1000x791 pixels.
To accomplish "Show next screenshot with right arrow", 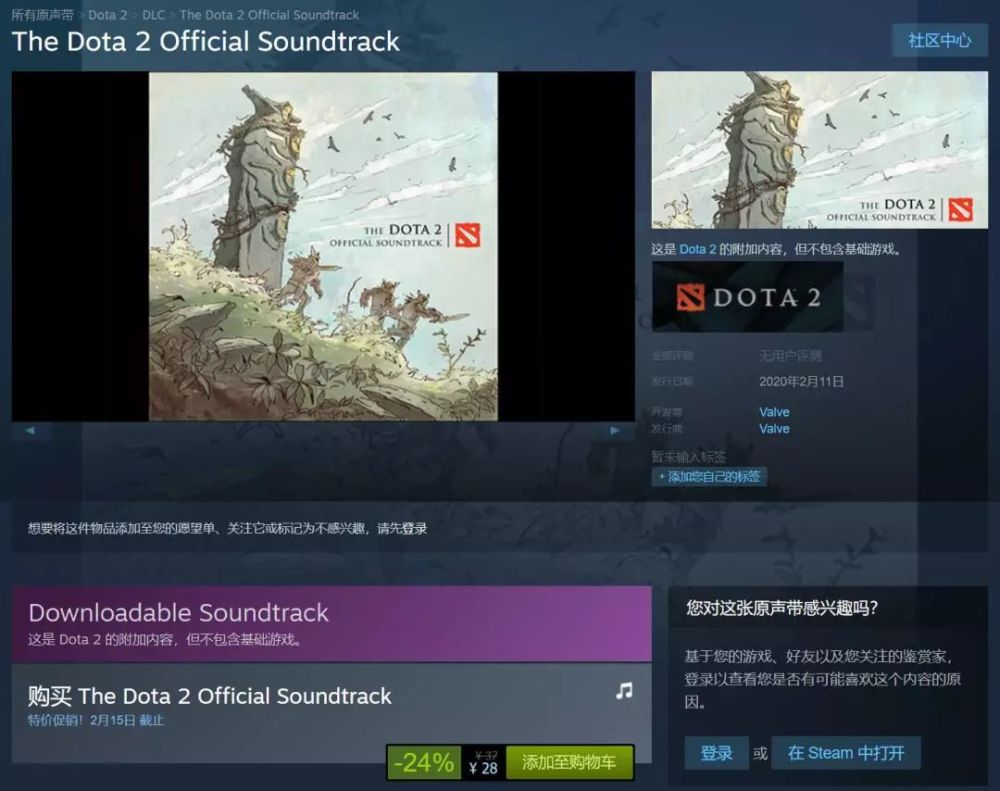I will click(615, 431).
